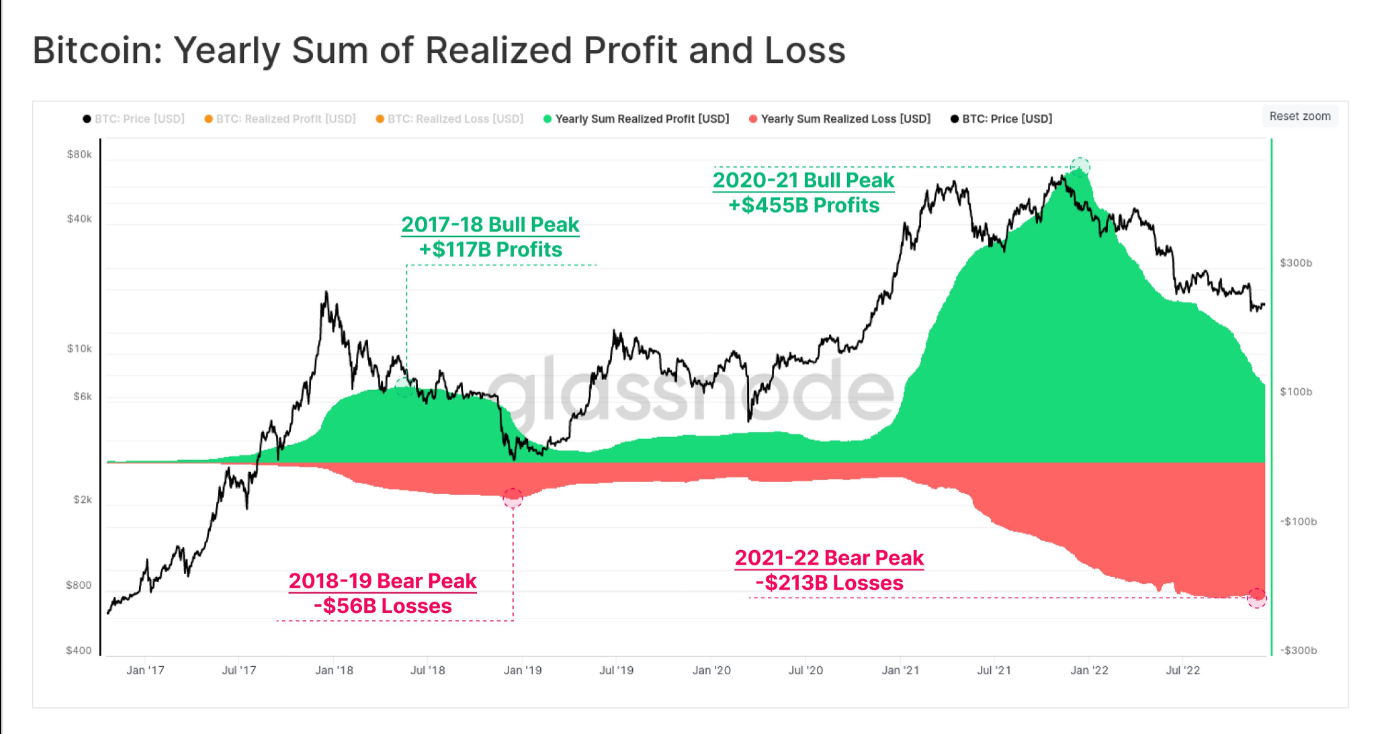The width and height of the screenshot is (1374, 734).
Task: Select the 2021-22 Bear Peak annotation label
Action: 829,558
